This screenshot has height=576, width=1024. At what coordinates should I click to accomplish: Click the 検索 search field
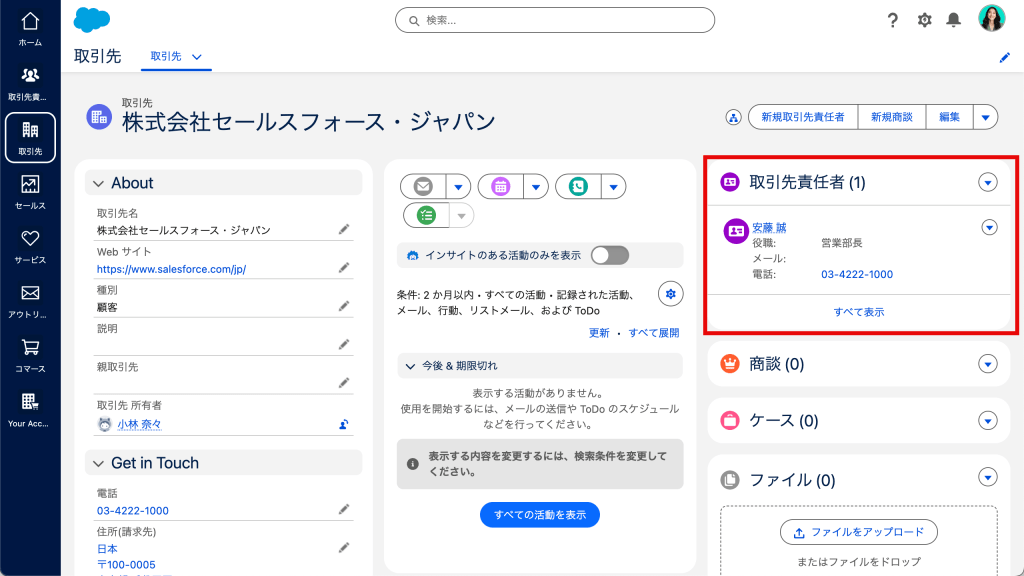pyautogui.click(x=555, y=20)
